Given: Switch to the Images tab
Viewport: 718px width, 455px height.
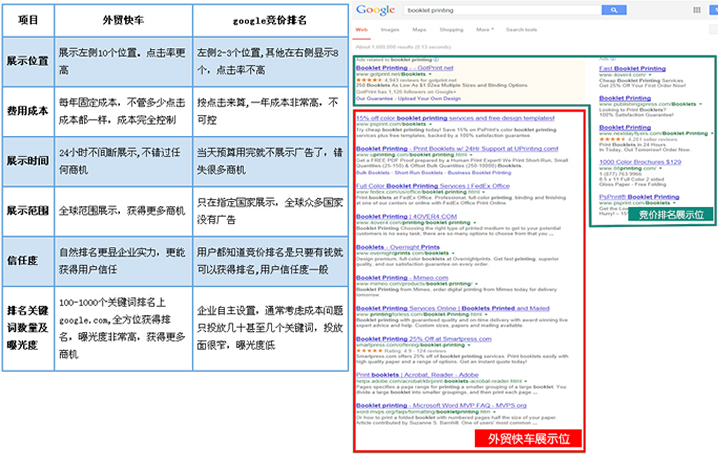Looking at the screenshot, I should (390, 30).
